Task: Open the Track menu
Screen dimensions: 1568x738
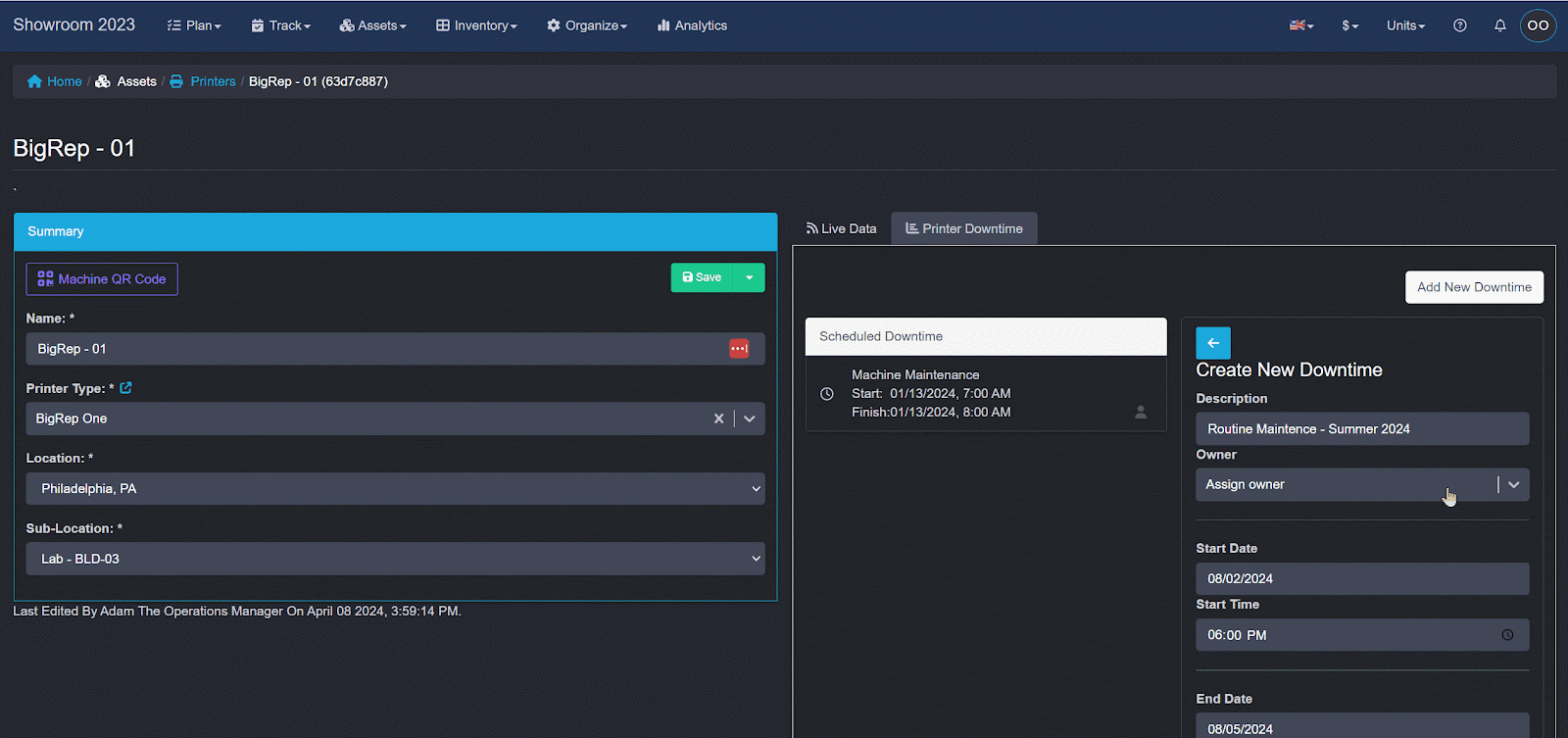Action: (281, 25)
